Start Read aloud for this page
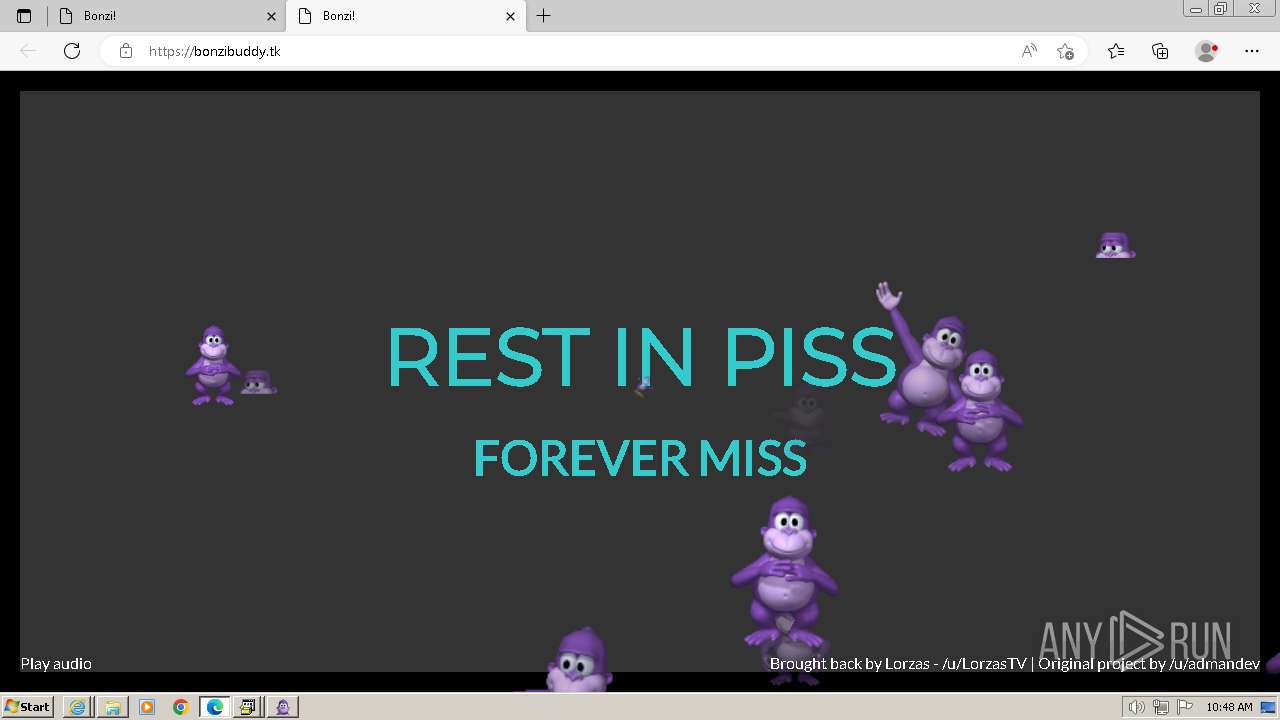This screenshot has width=1280, height=720. coord(1029,51)
